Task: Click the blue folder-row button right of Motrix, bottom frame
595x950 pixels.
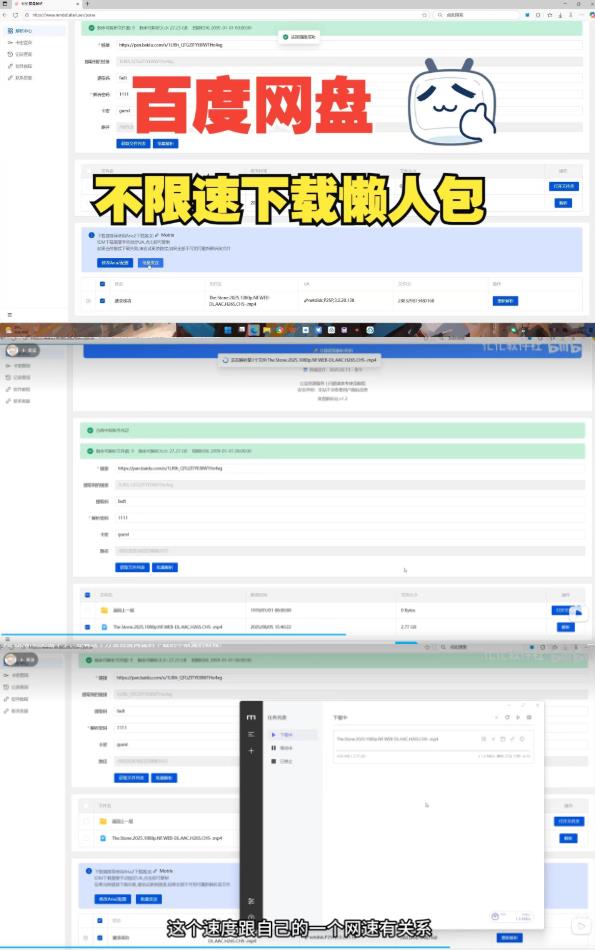Action: click(568, 822)
